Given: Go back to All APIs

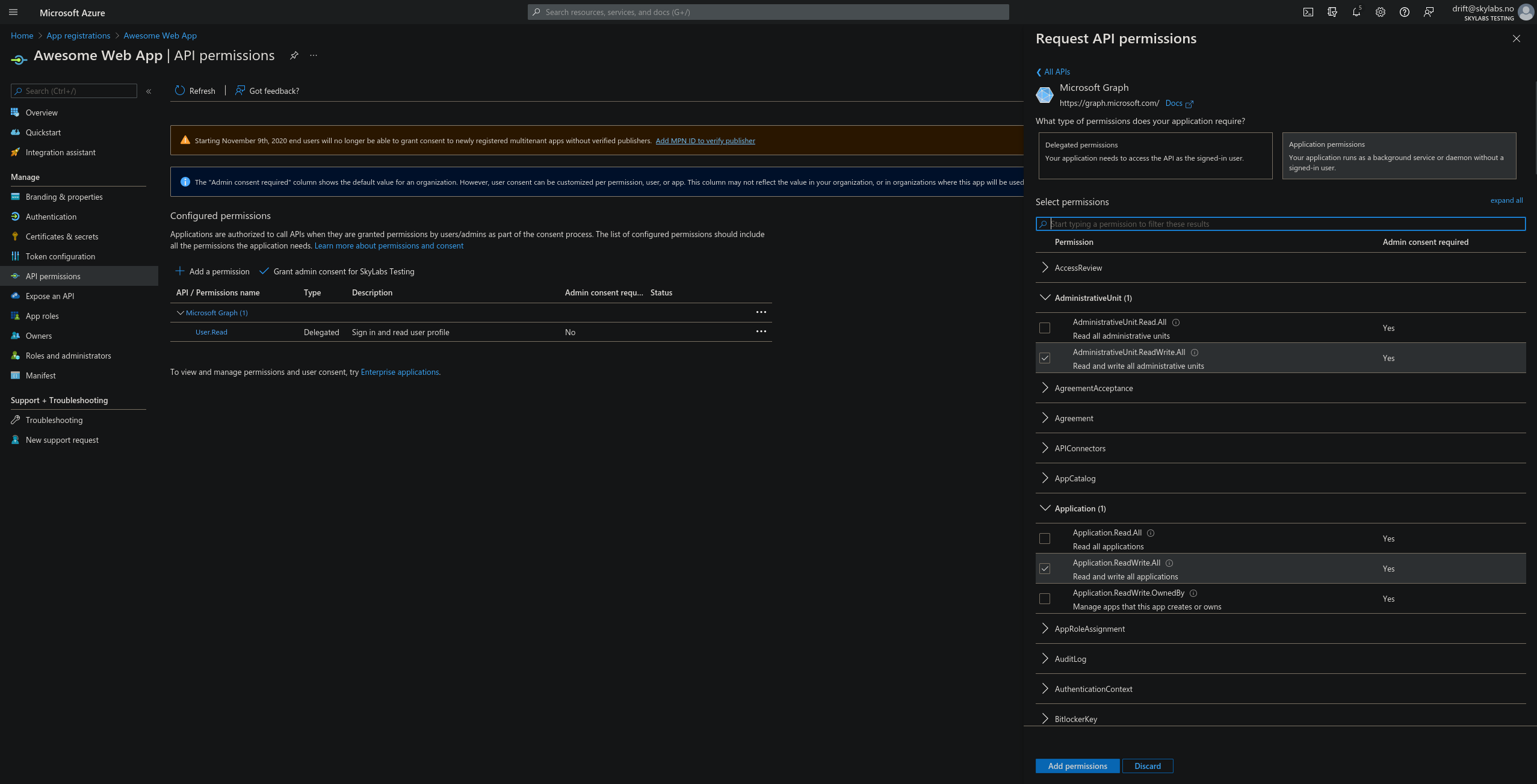Looking at the screenshot, I should click(1053, 72).
